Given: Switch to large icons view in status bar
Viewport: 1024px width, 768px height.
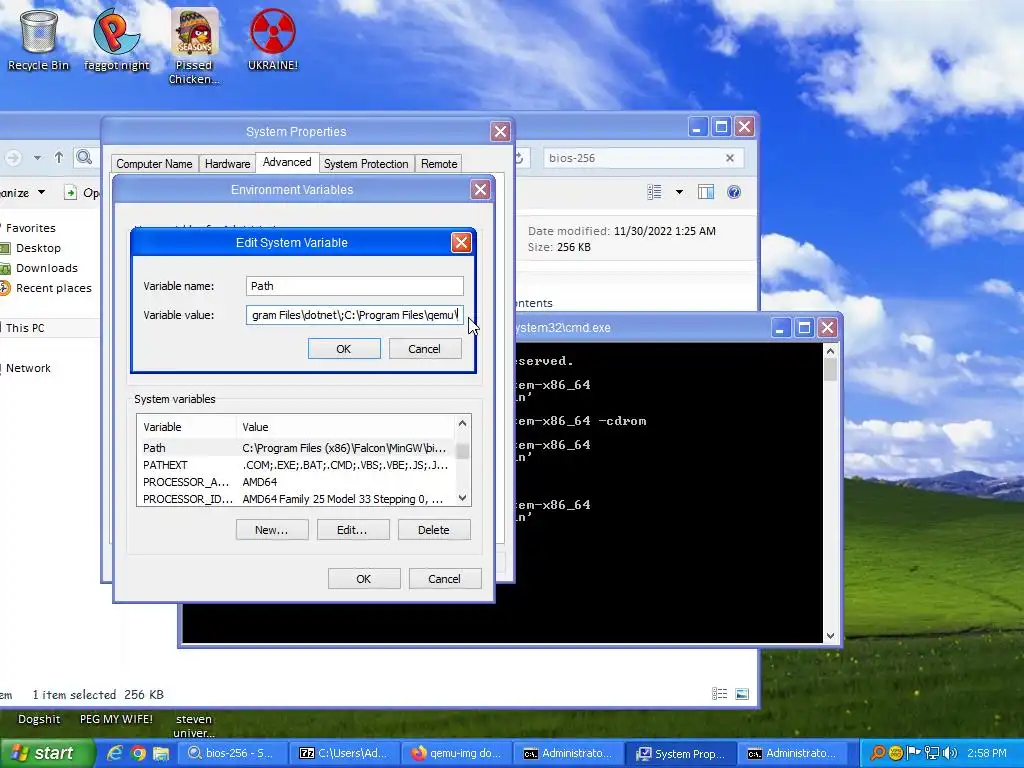Looking at the screenshot, I should pos(742,694).
